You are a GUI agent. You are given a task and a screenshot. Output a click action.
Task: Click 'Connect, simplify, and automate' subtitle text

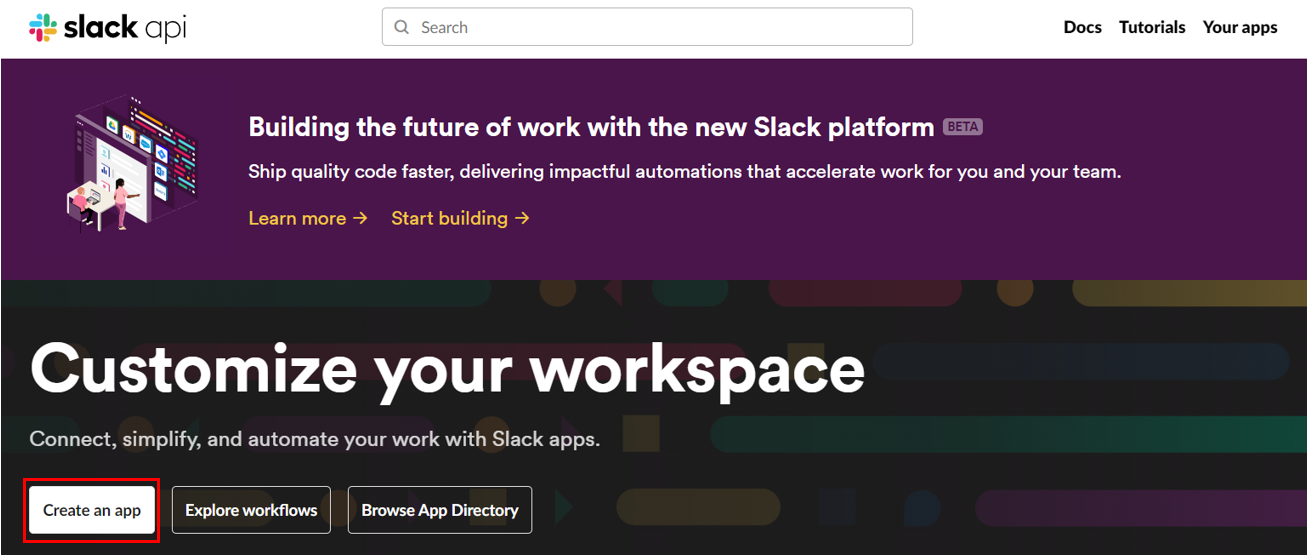315,439
